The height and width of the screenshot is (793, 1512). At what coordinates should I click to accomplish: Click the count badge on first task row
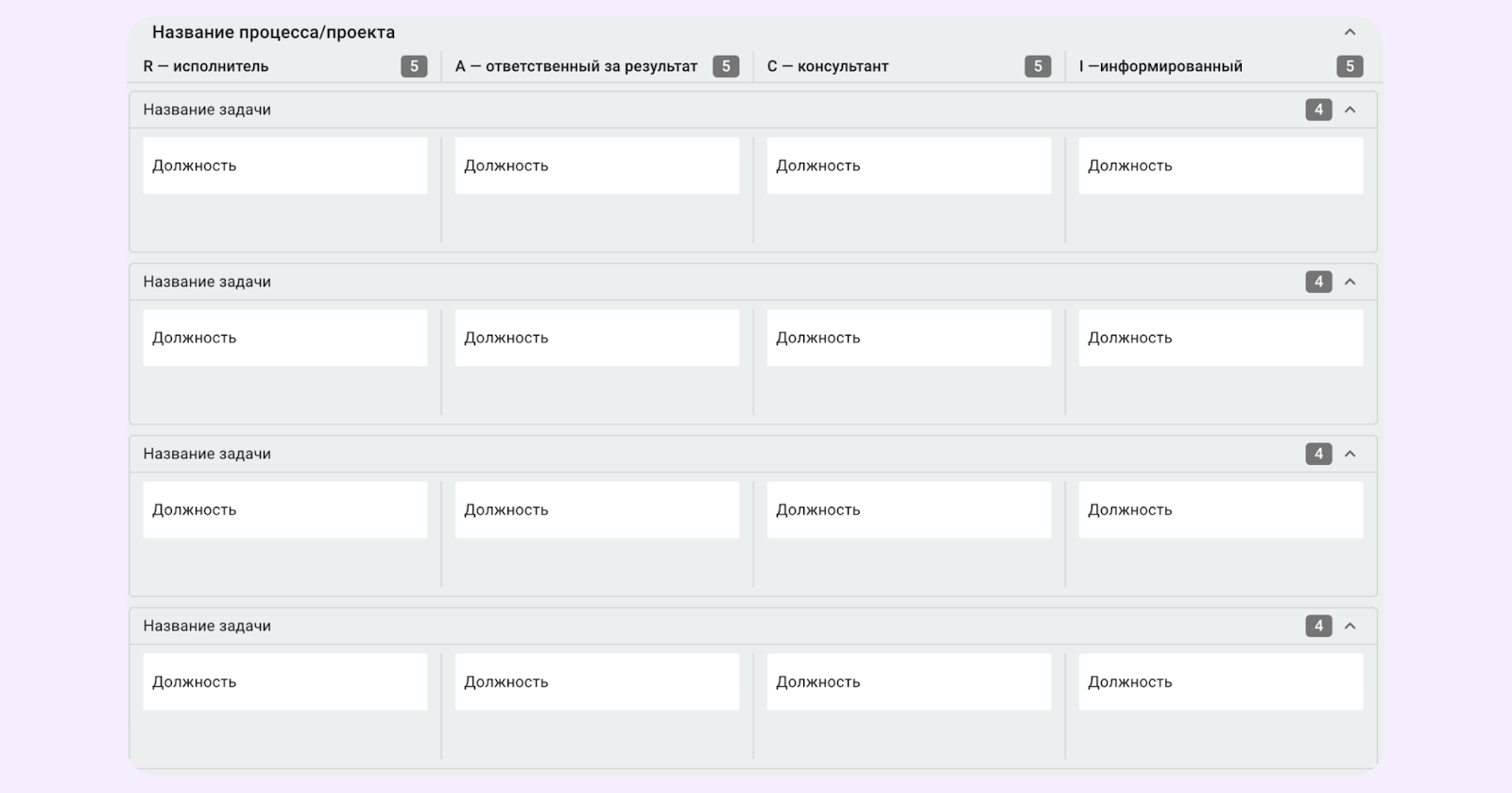tap(1318, 110)
